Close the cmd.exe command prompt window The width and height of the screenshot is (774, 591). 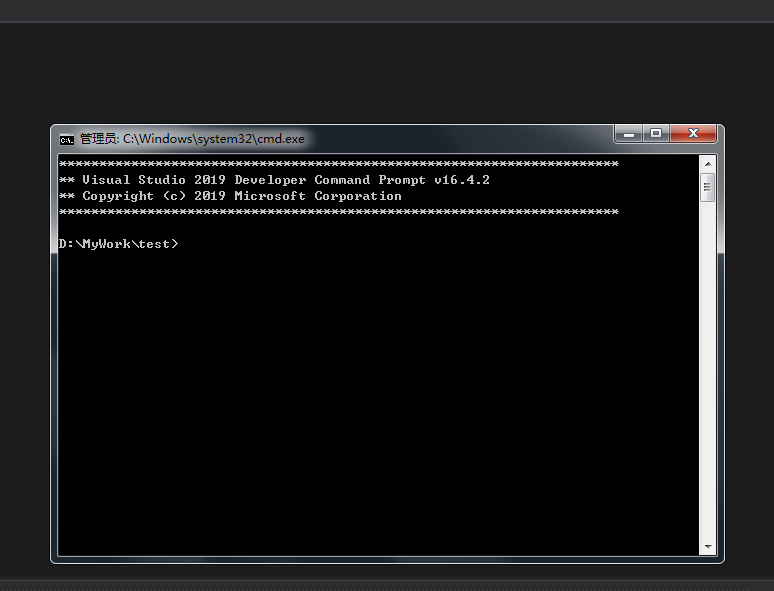point(693,133)
